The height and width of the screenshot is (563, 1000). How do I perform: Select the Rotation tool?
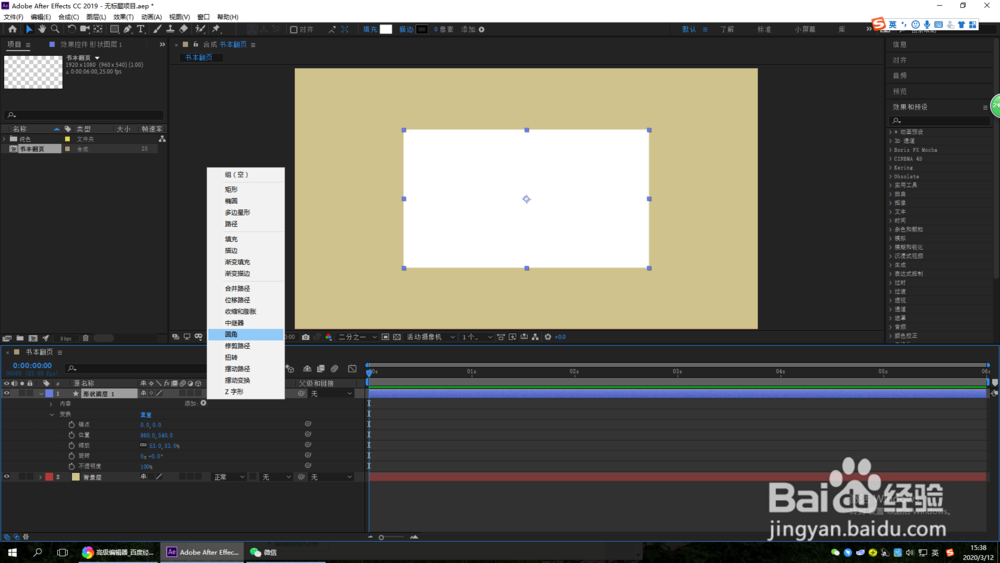coord(71,29)
